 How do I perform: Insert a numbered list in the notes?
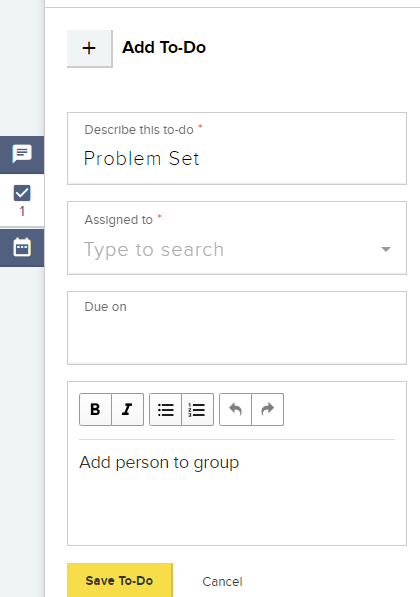click(198, 409)
